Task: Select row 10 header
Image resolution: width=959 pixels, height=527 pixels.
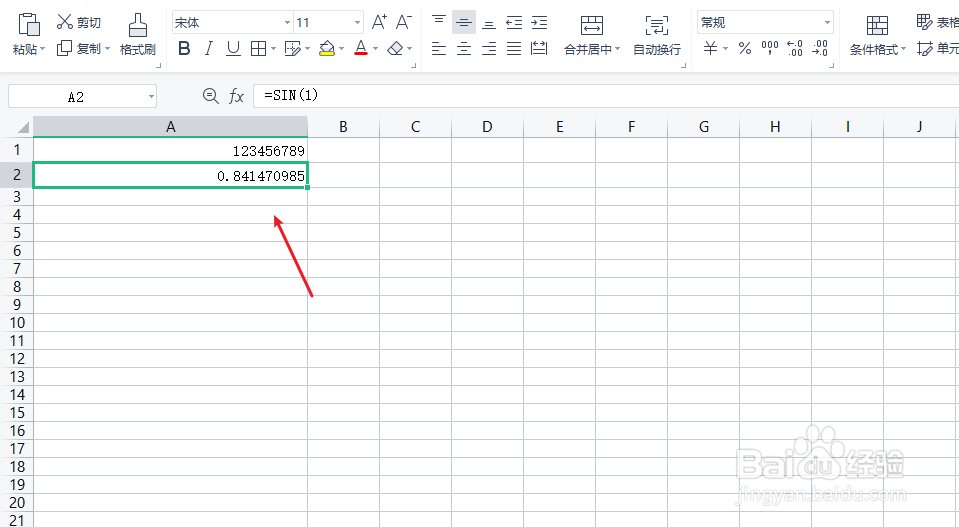Action: point(17,323)
